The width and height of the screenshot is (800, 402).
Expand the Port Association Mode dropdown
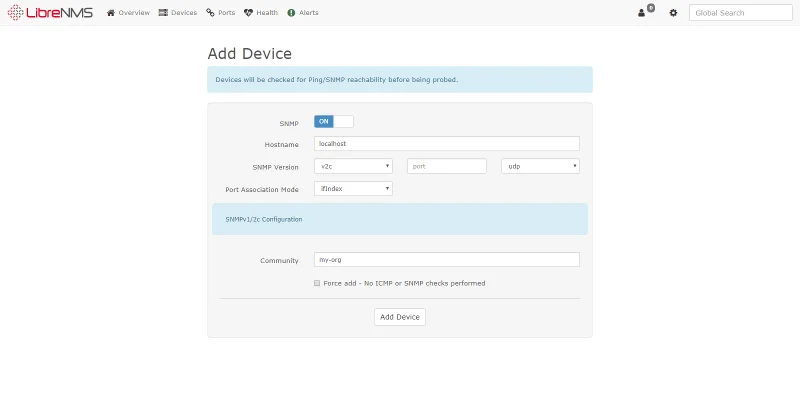point(353,188)
